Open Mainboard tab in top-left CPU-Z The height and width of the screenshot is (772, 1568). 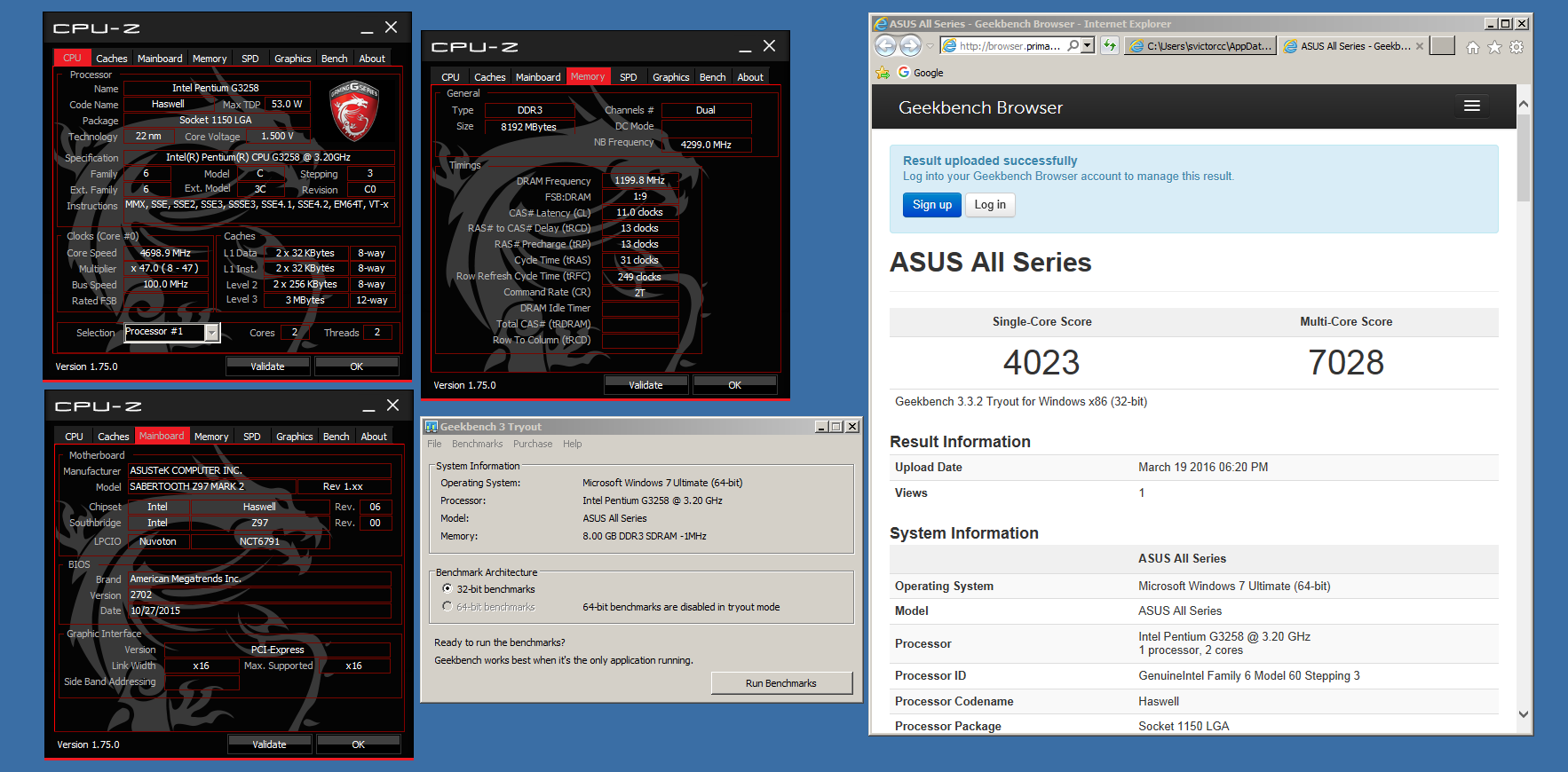pos(160,59)
